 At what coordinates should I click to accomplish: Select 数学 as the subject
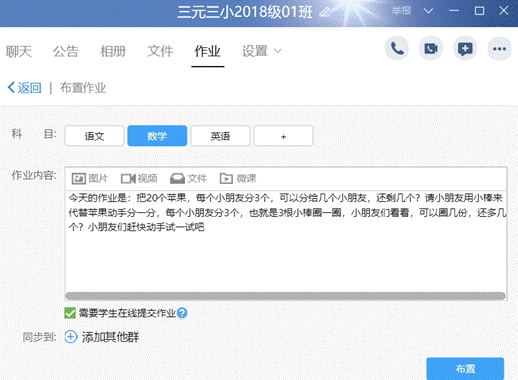coord(157,136)
